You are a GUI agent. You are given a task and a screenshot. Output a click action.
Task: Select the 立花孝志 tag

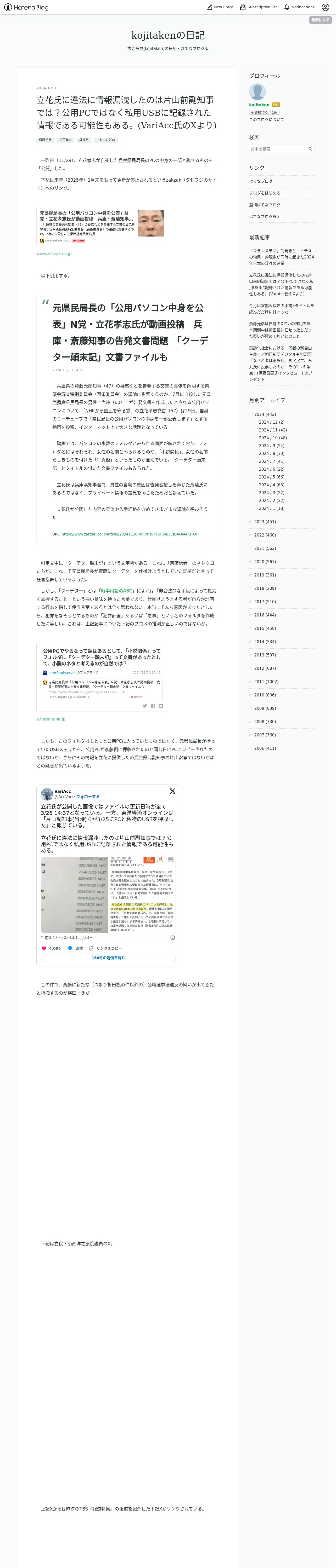(x=65, y=140)
